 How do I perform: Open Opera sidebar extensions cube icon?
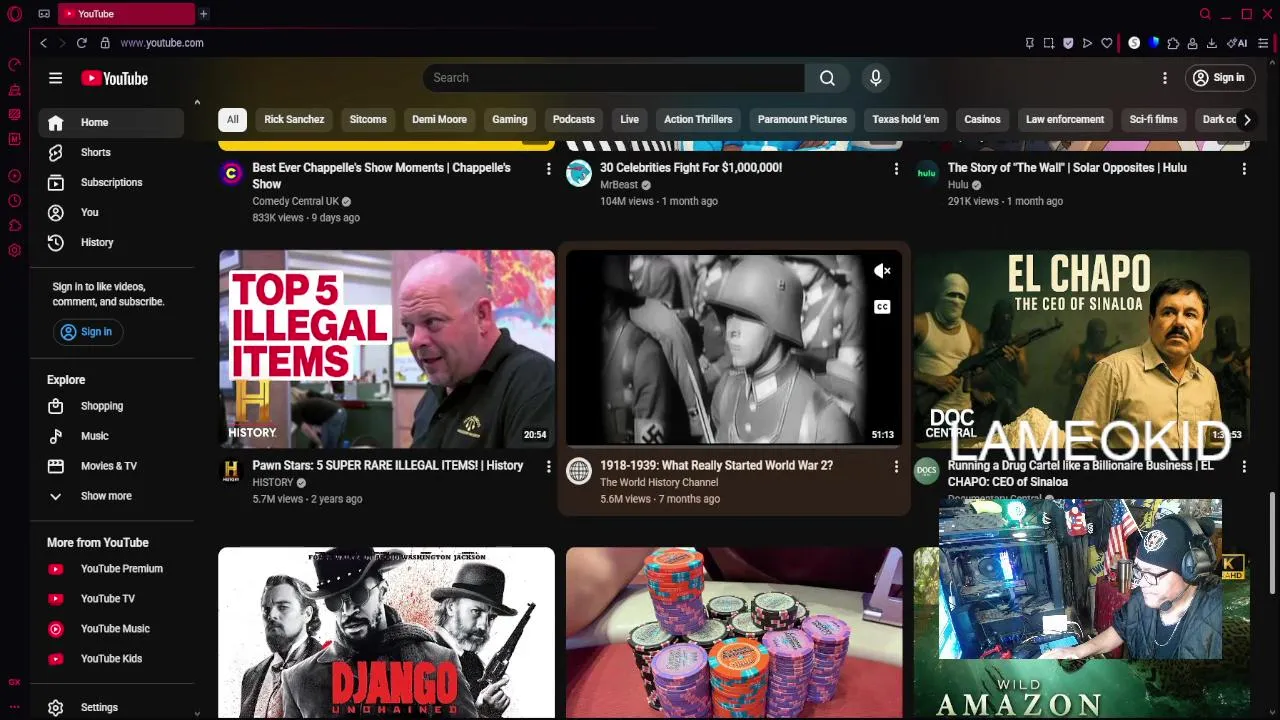(x=14, y=226)
